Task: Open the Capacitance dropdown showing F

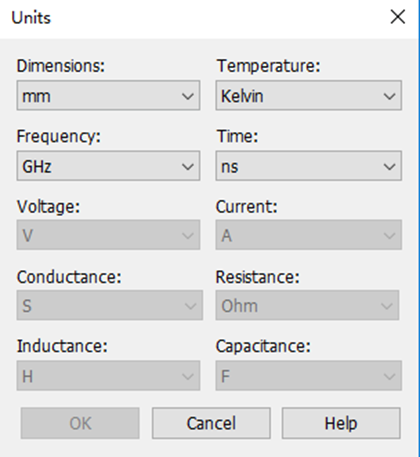Action: pyautogui.click(x=309, y=376)
